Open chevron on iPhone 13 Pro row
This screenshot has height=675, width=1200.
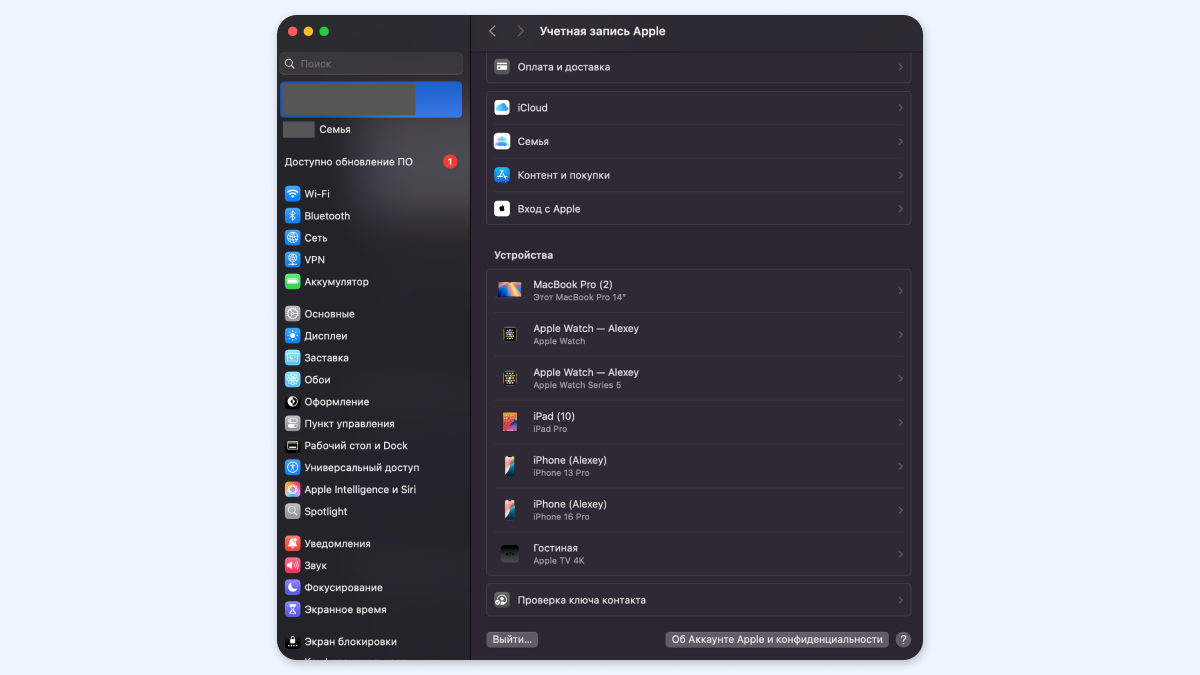(x=900, y=466)
